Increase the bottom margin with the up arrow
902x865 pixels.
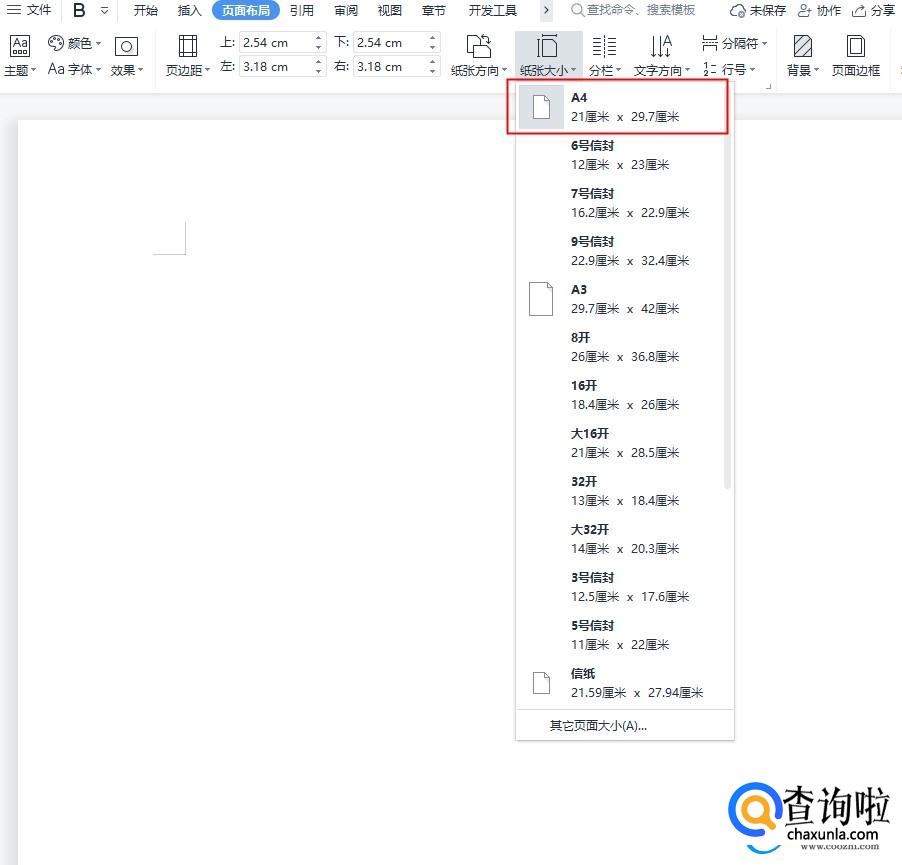click(433, 37)
